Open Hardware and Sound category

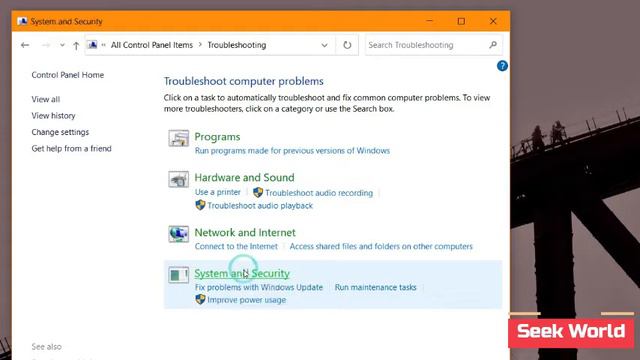tap(244, 178)
